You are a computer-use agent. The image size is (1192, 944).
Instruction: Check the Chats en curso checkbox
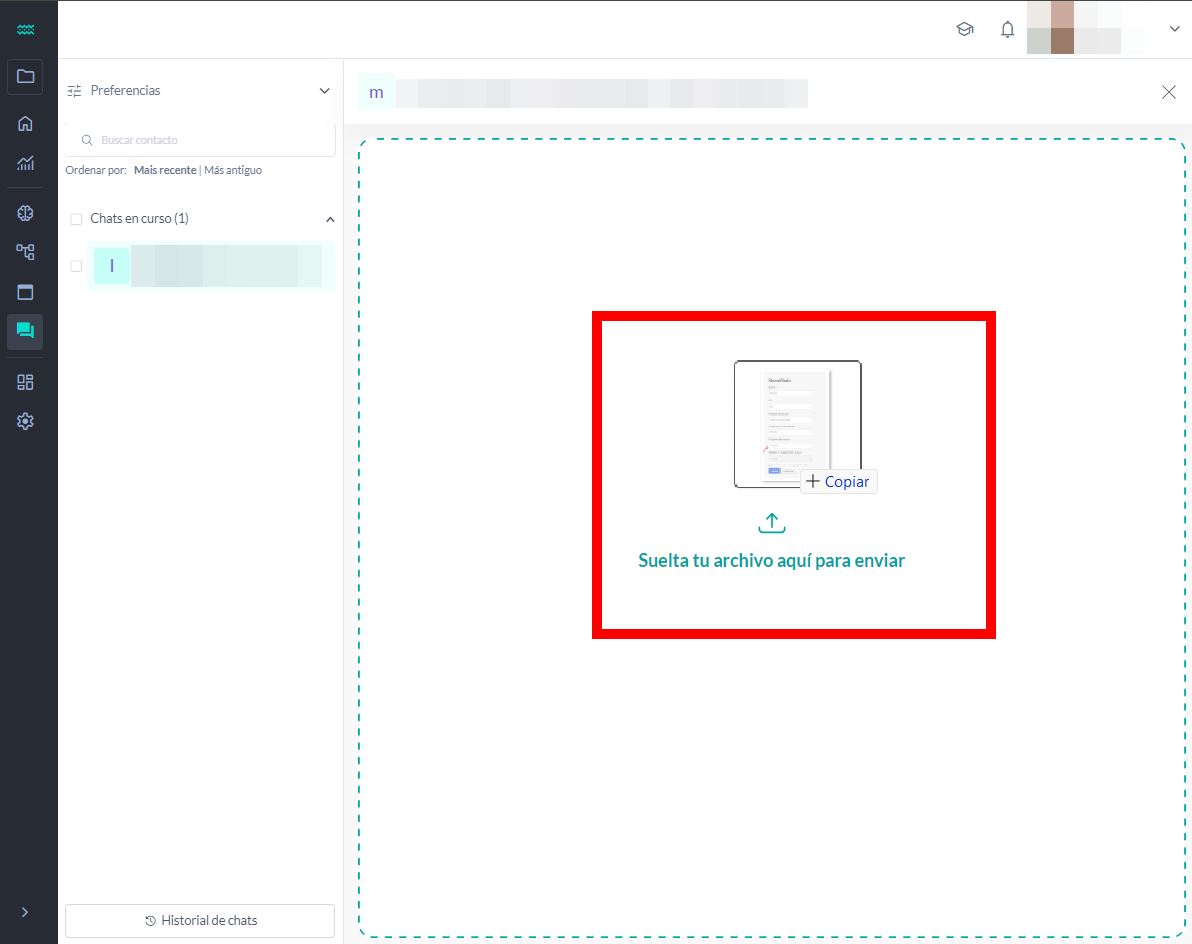tap(76, 219)
